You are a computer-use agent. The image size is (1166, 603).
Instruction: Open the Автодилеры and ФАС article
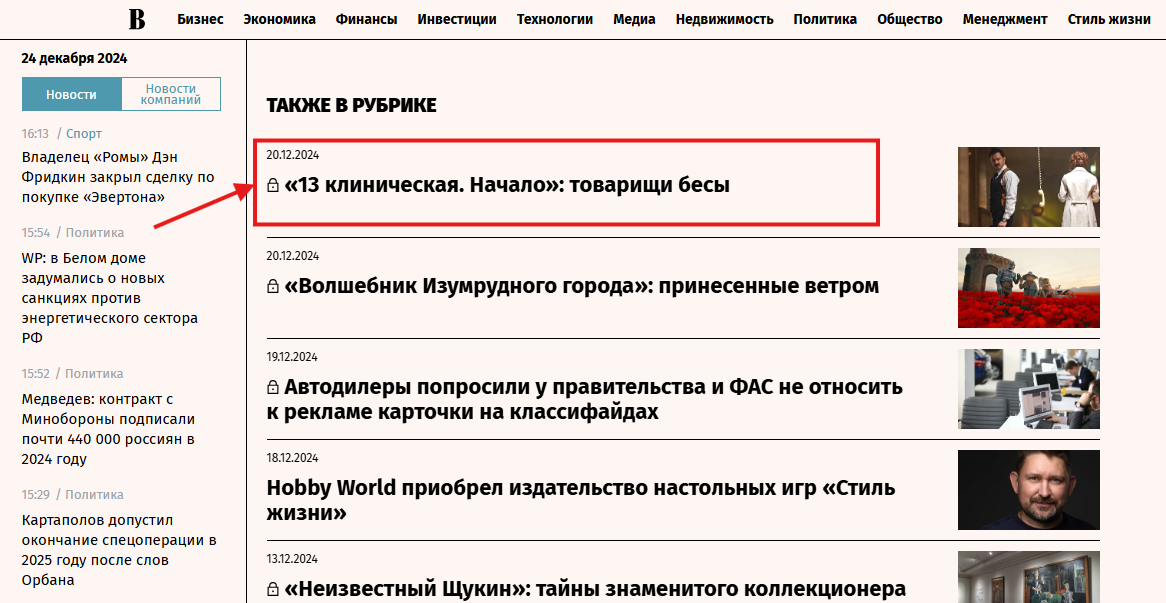[584, 399]
